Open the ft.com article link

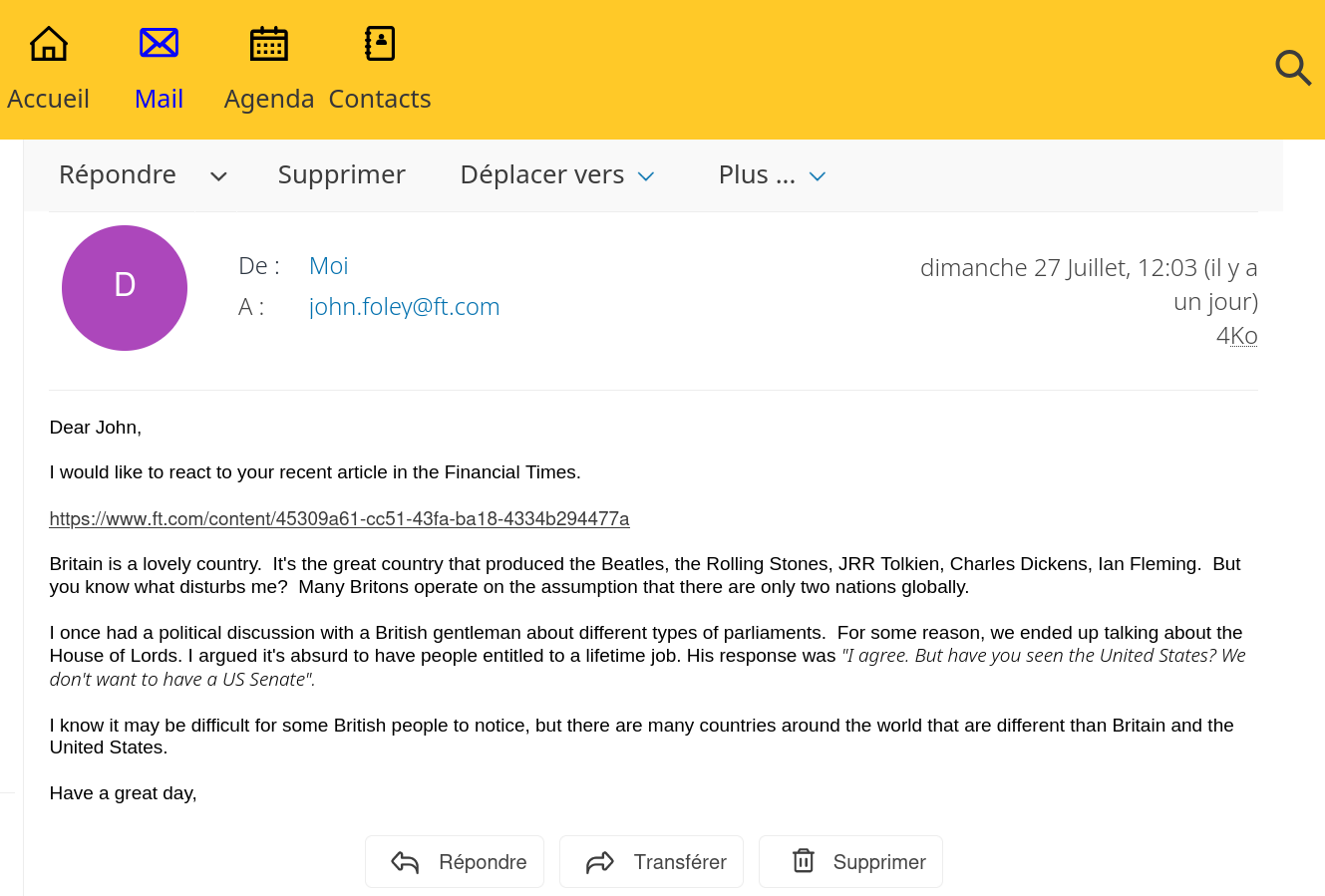[339, 518]
